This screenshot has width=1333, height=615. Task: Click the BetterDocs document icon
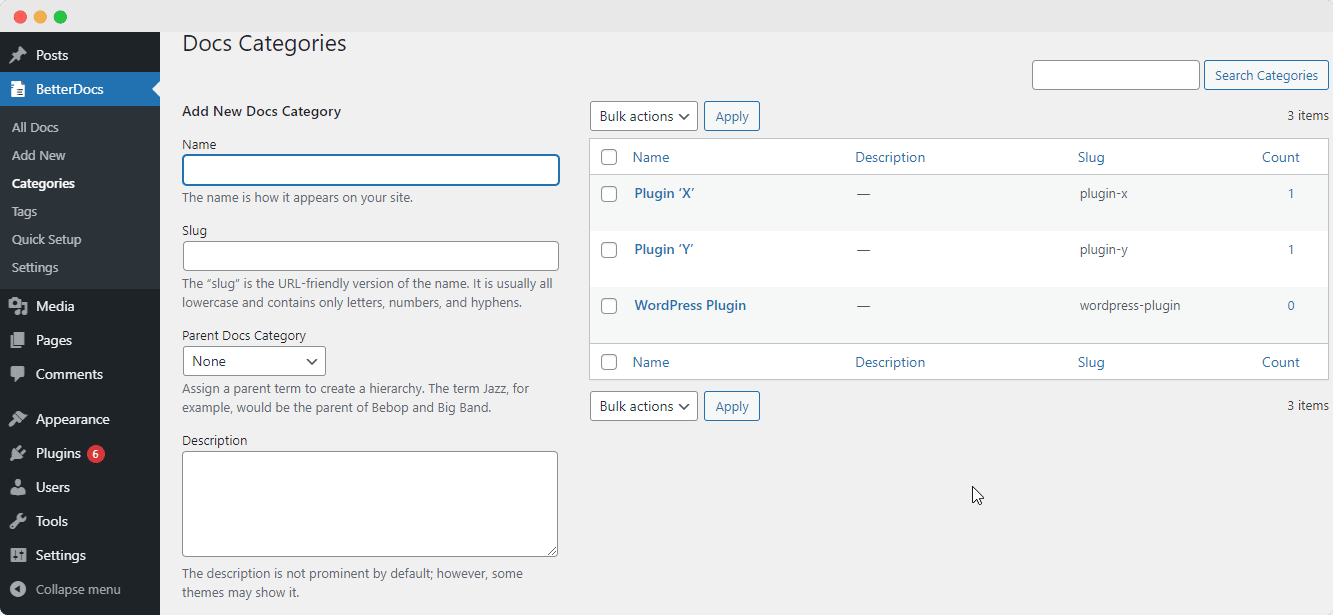coord(18,89)
